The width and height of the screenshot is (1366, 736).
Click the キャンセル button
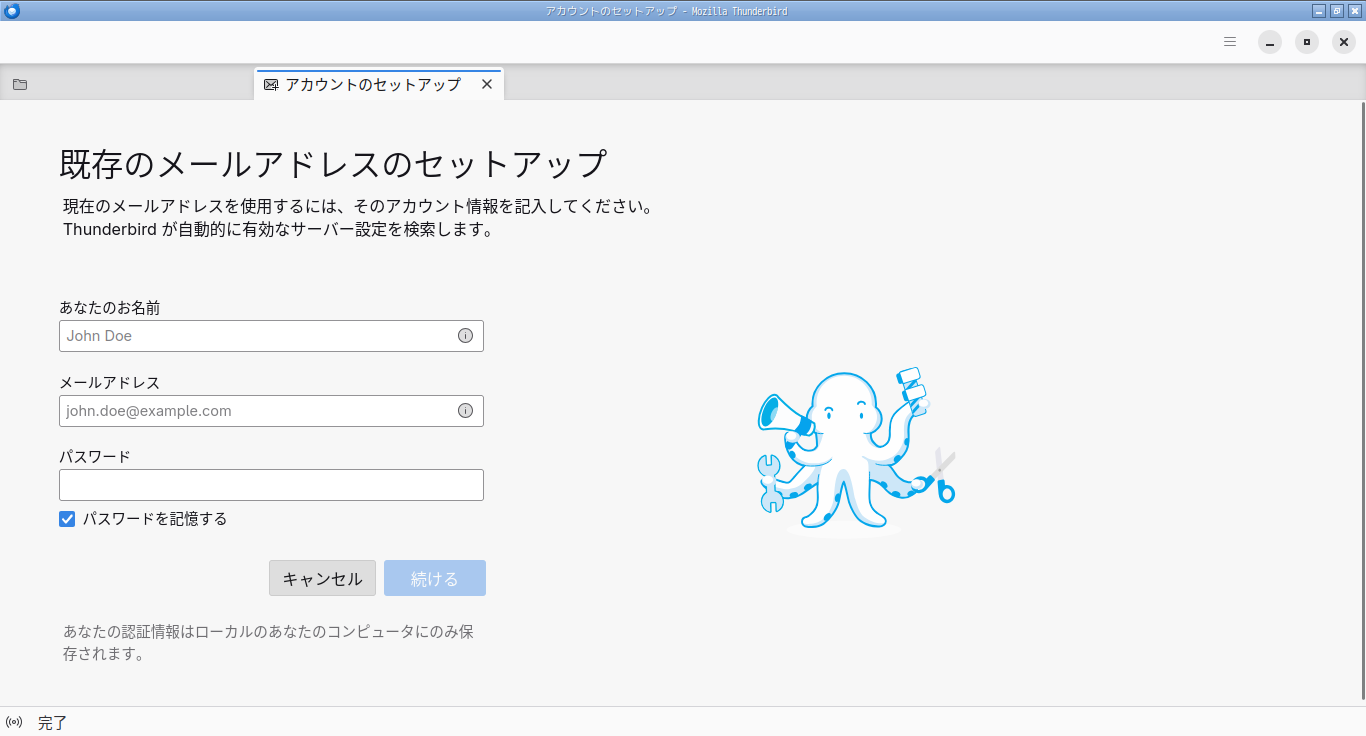coord(322,578)
